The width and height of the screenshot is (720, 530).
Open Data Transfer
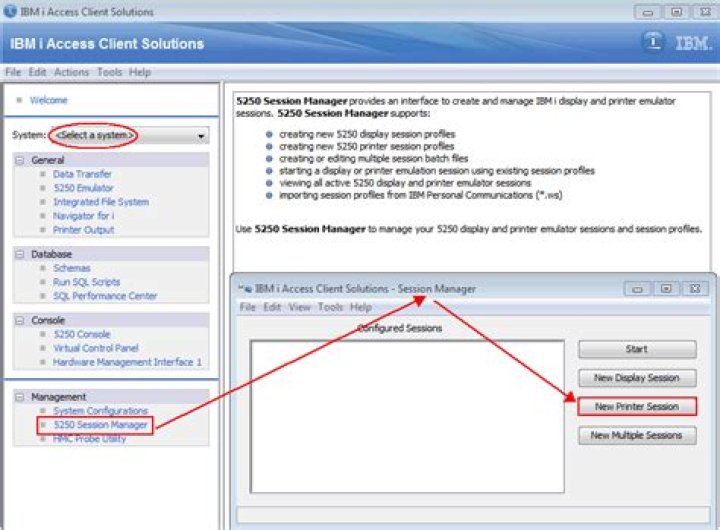click(x=82, y=174)
